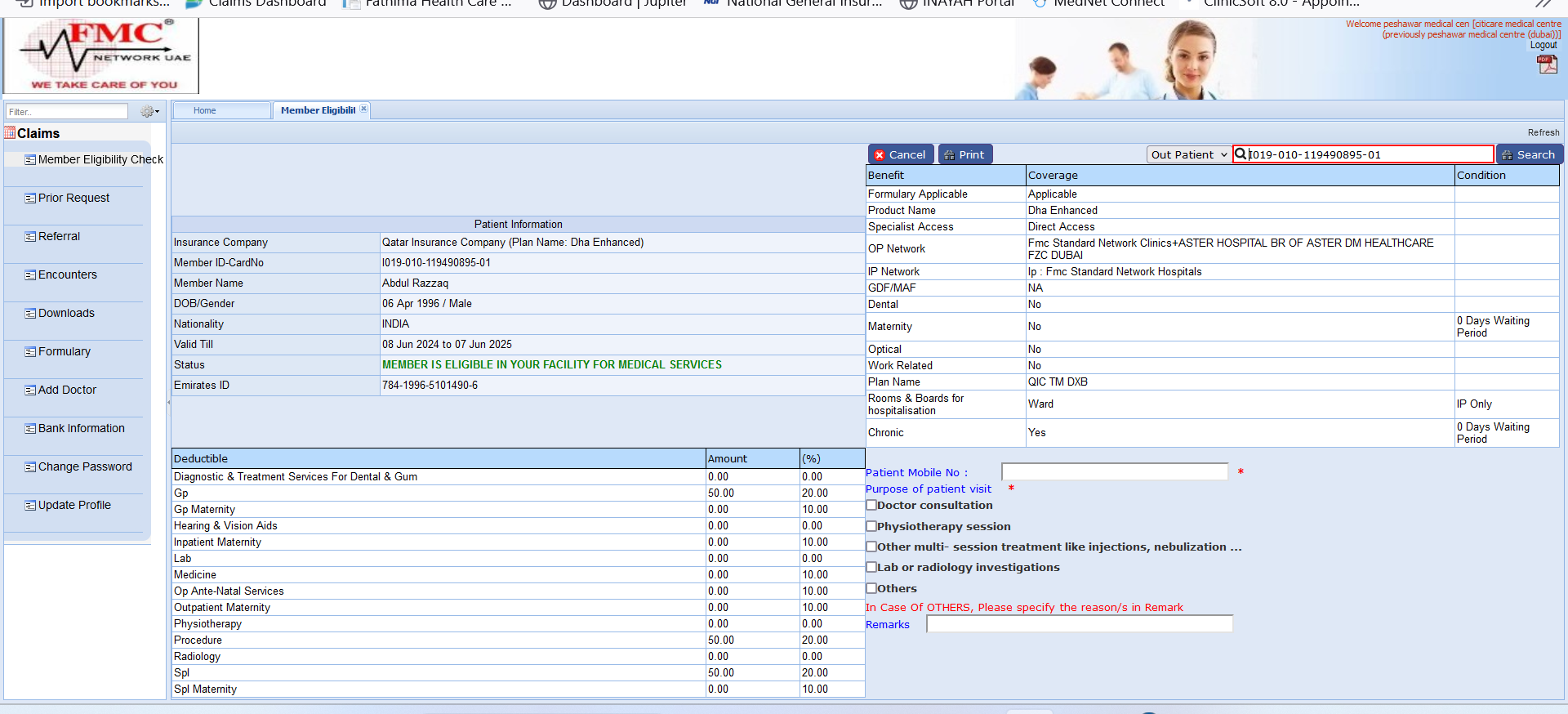Close the Member Eligibility tab
The height and width of the screenshot is (714, 1568).
click(364, 109)
